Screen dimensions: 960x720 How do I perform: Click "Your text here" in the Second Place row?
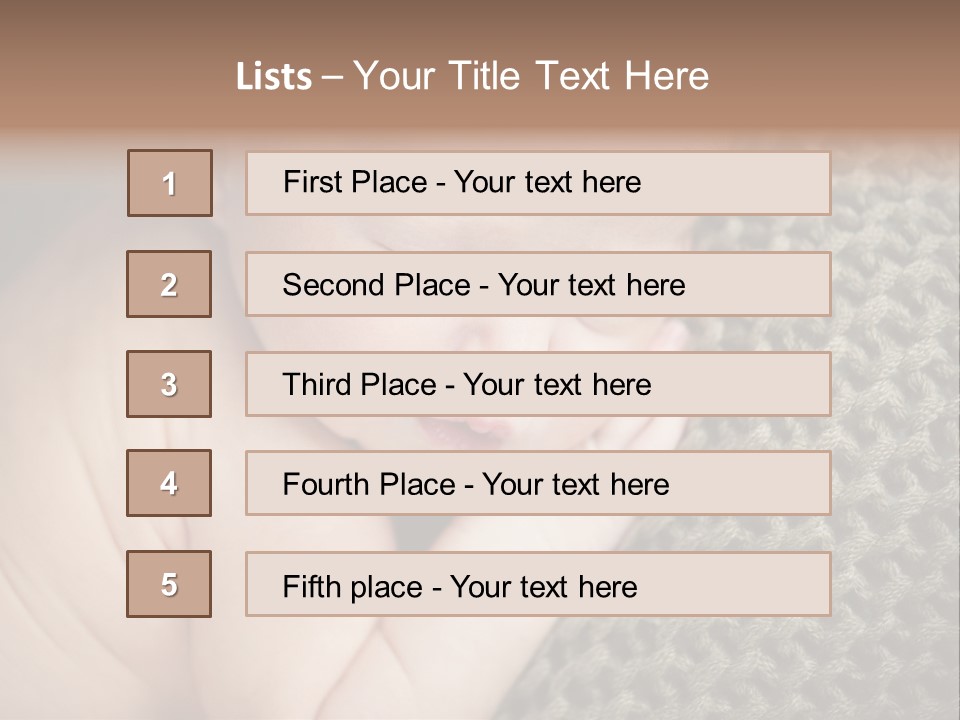[591, 285]
